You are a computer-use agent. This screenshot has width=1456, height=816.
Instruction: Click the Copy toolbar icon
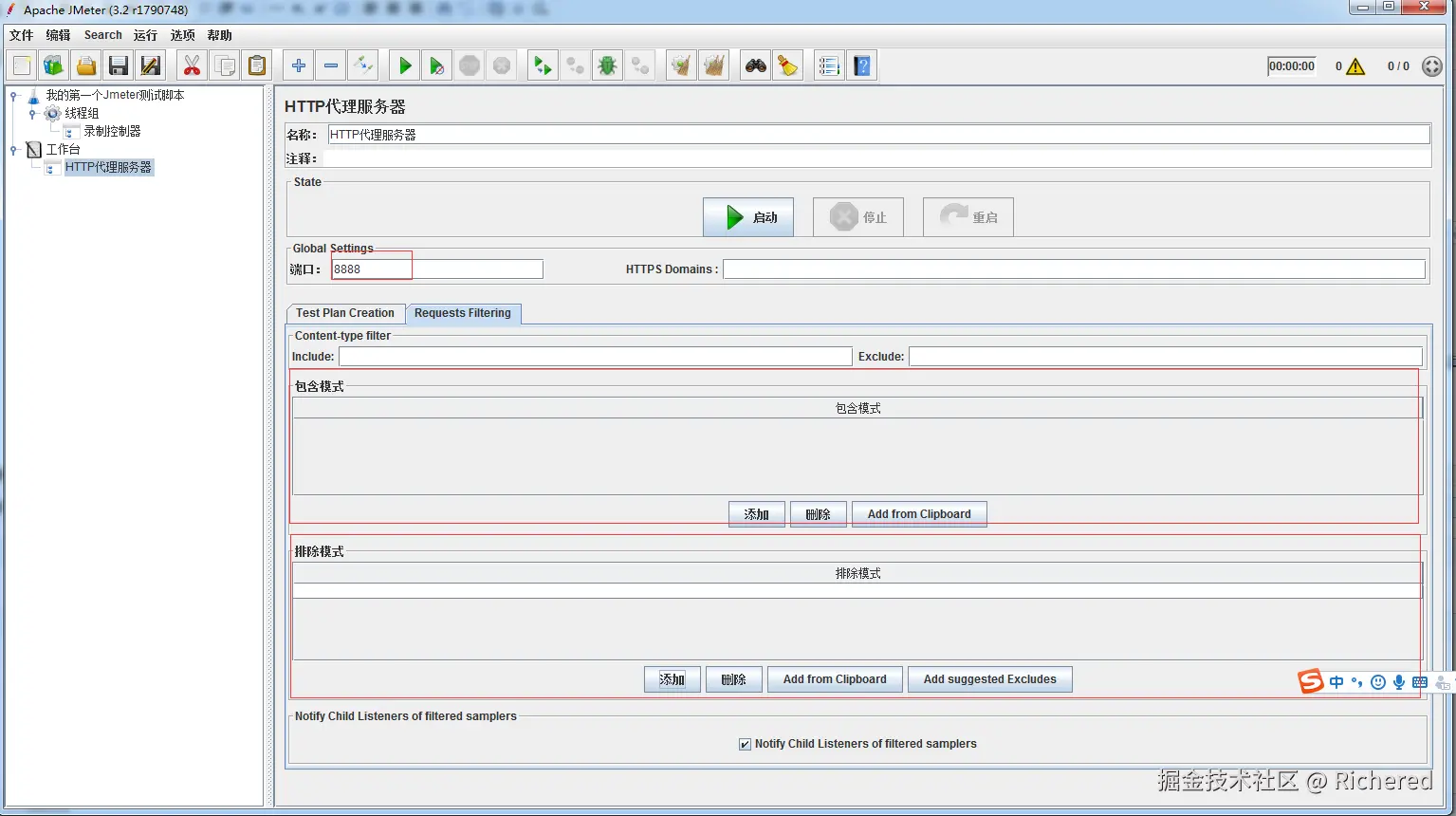(225, 65)
